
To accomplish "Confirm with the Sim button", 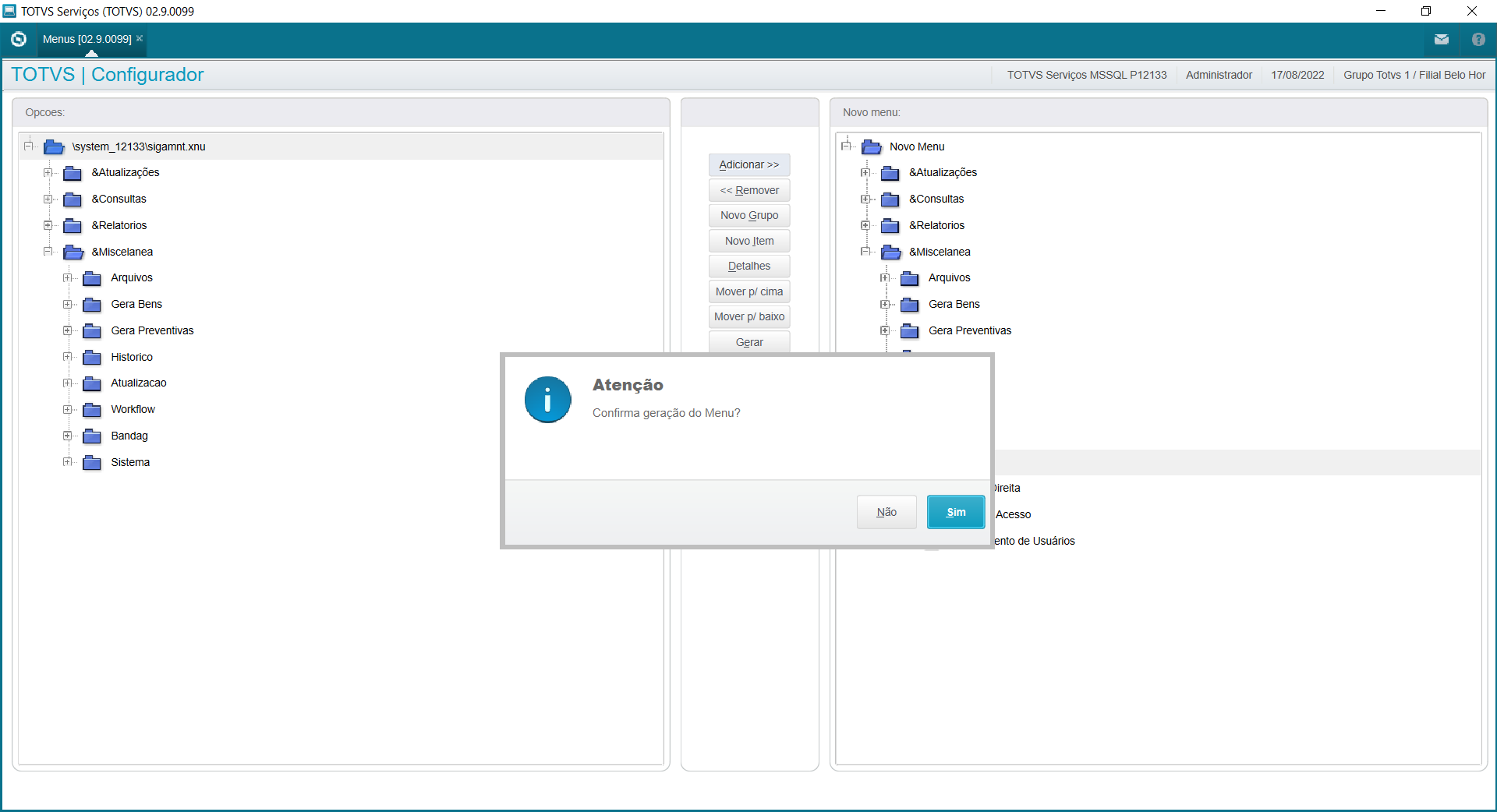I will [956, 512].
